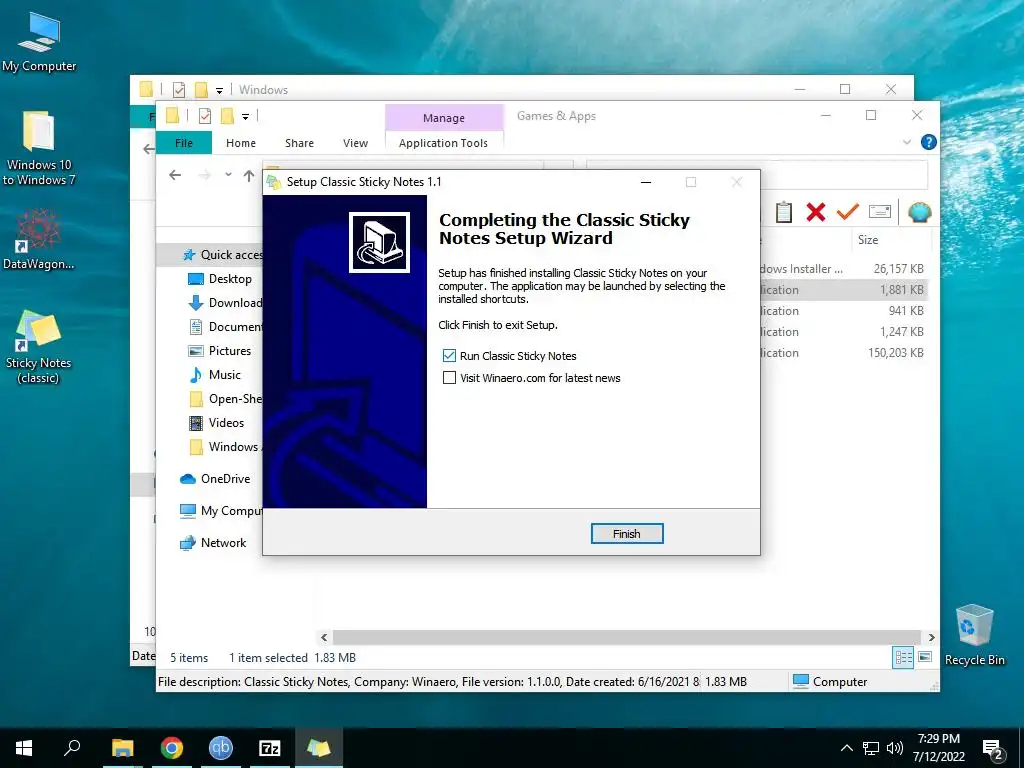Open Music in navigation pane
The height and width of the screenshot is (768, 1024).
215,375
